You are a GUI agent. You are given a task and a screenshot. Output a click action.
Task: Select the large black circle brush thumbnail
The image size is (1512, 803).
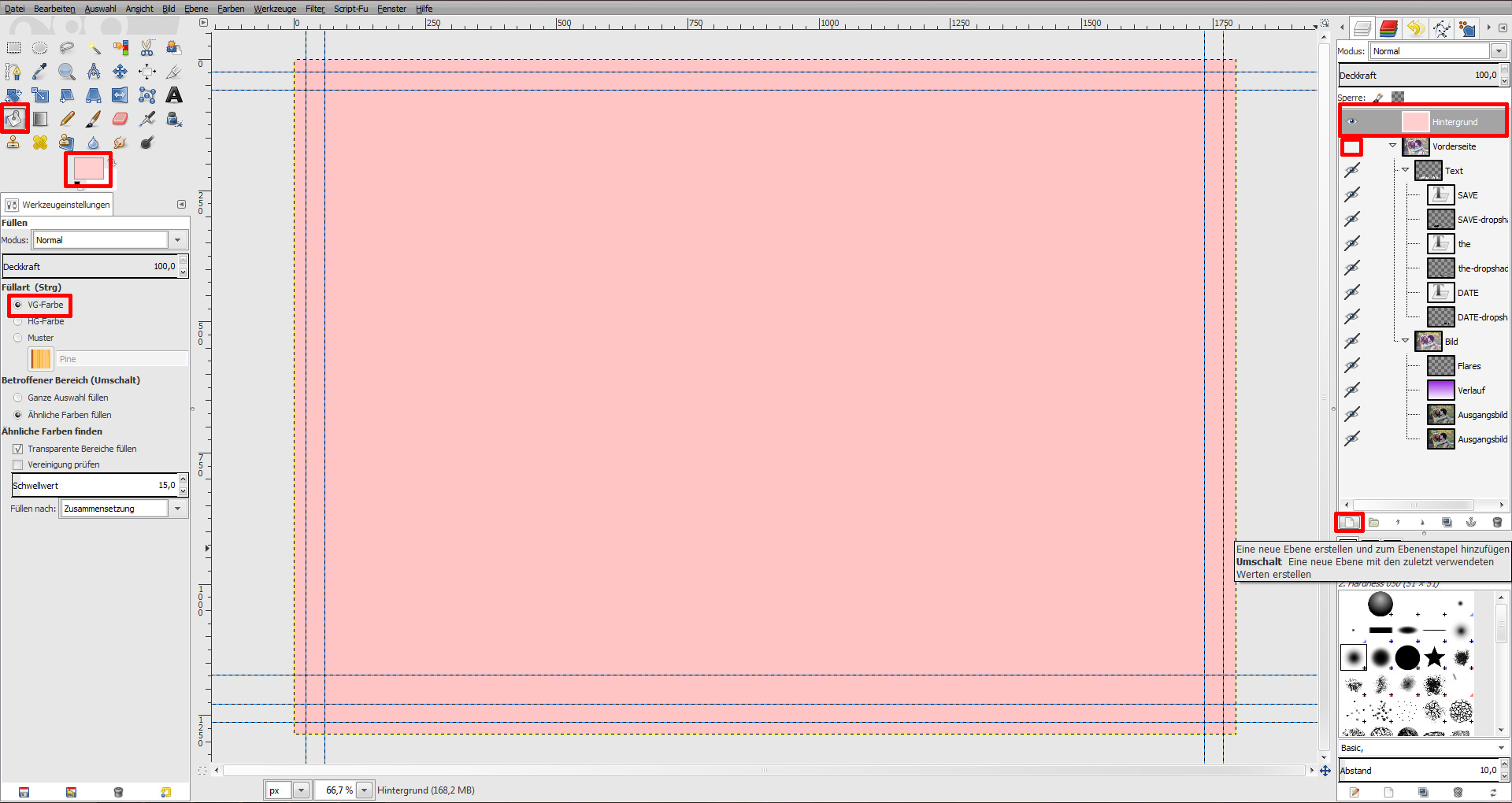[1406, 657]
